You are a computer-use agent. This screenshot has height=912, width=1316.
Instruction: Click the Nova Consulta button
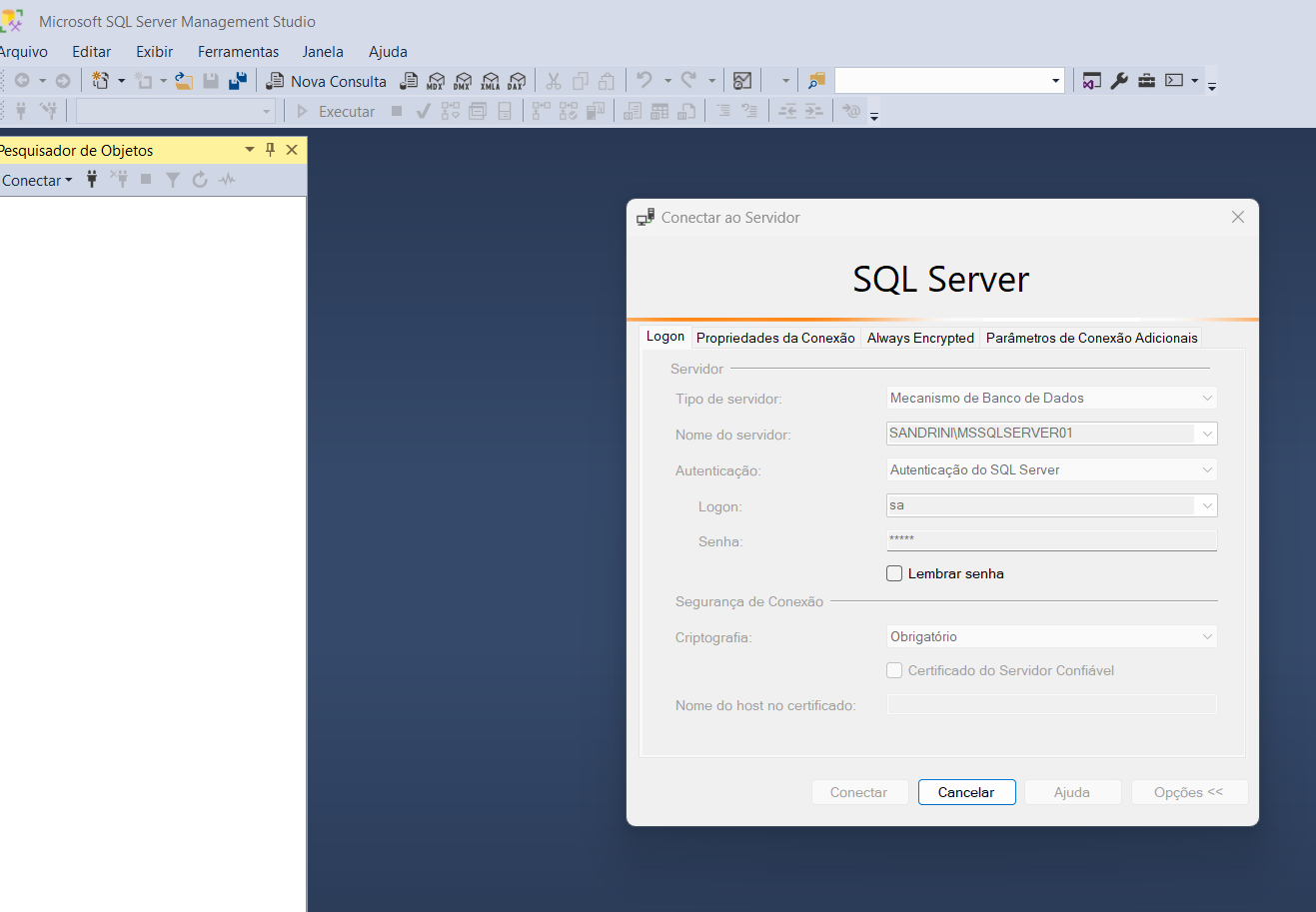326,81
